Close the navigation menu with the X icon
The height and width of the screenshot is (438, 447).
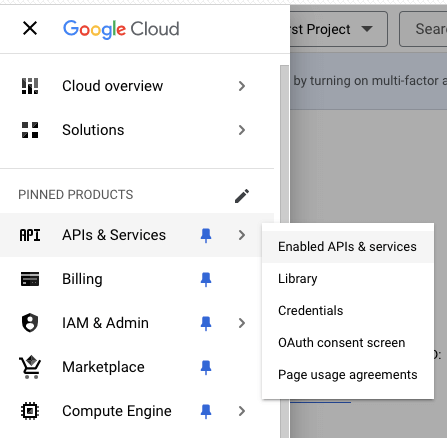[x=30, y=28]
